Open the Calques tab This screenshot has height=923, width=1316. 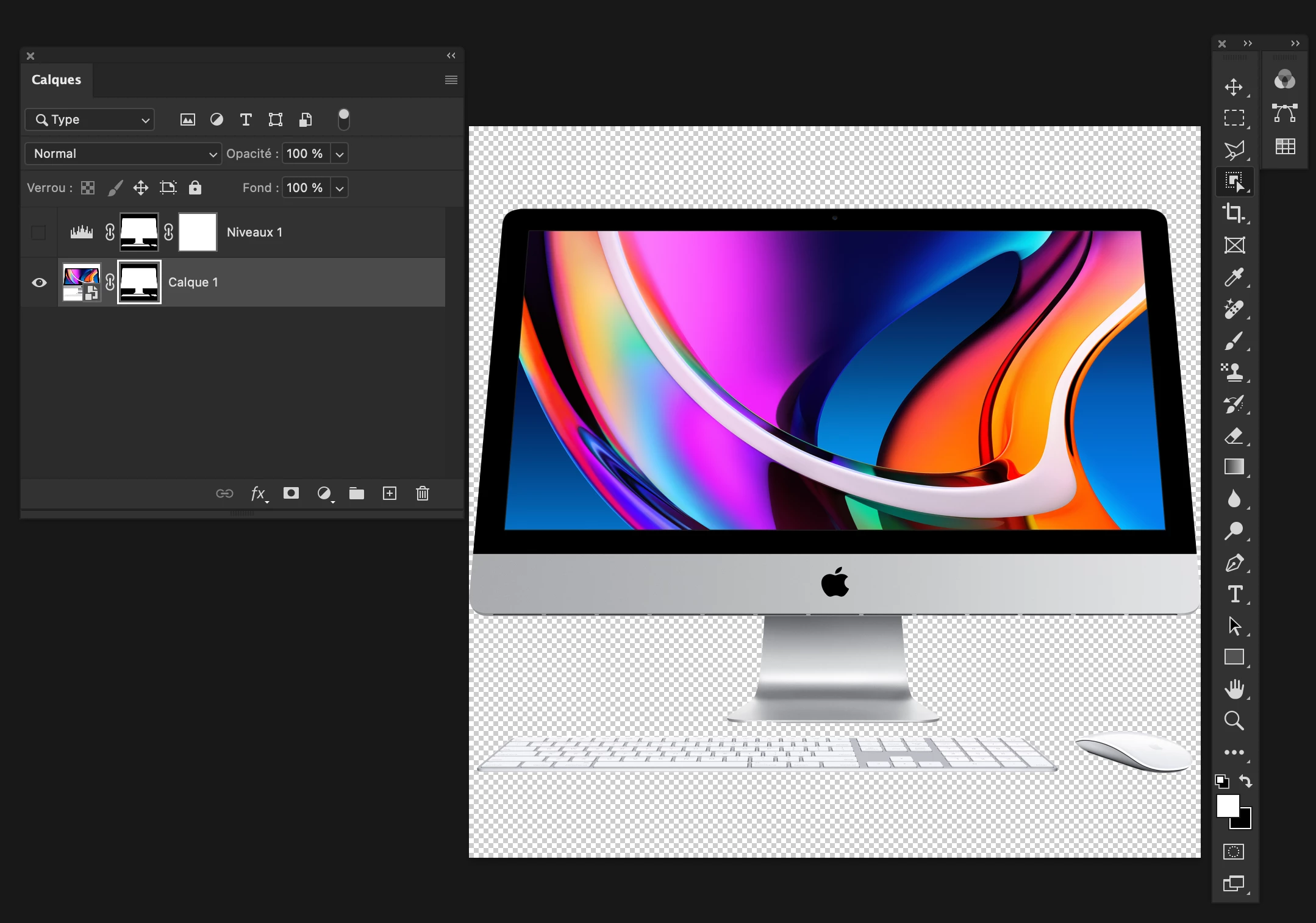pyautogui.click(x=56, y=80)
